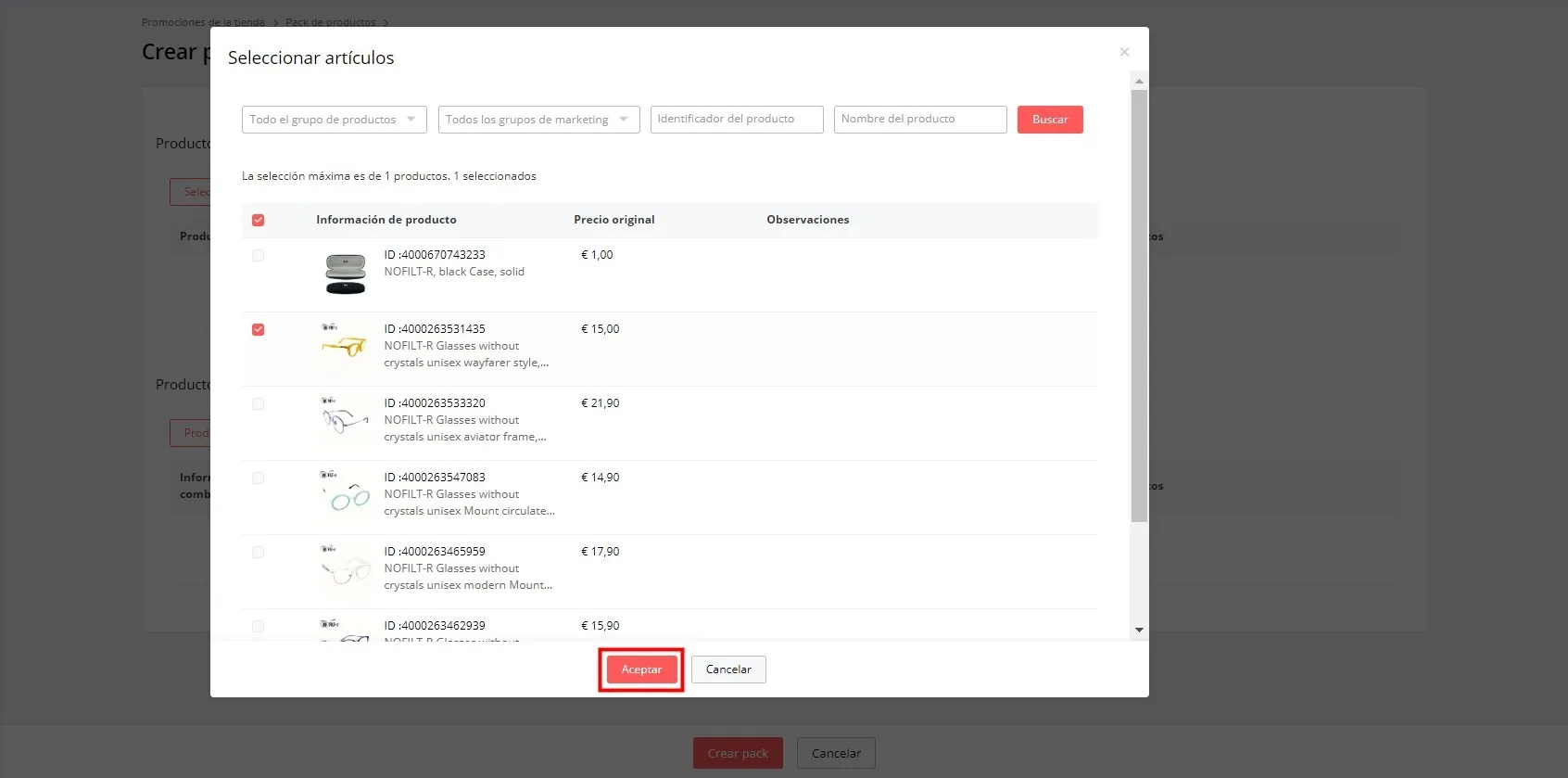
Task: Open Pack de productos breadcrumb link
Action: pyautogui.click(x=331, y=22)
